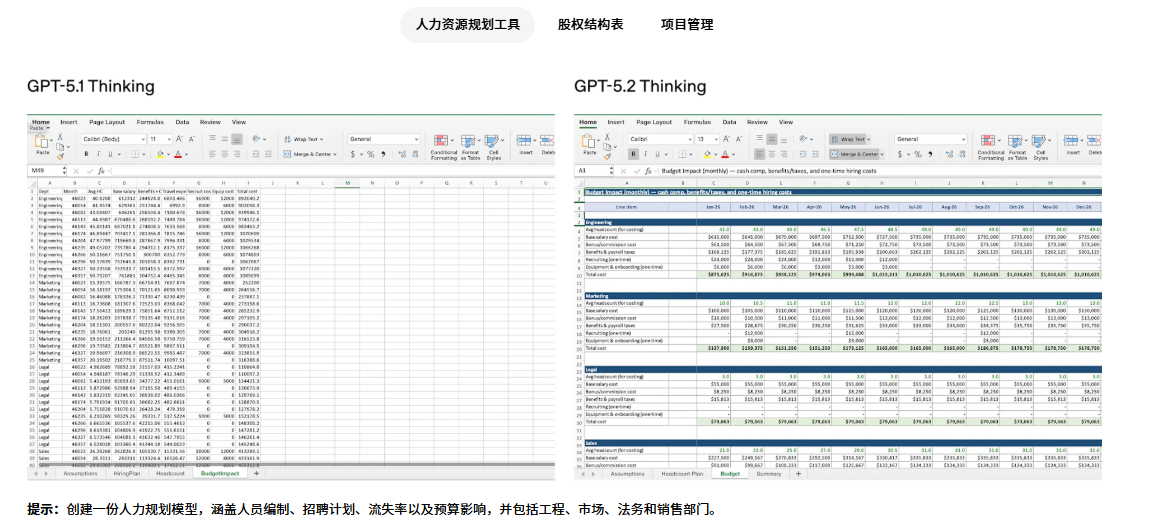Click the M49 name box in GPT-5.1 sheet
Viewport: 1150px width, 529px height.
(45, 170)
